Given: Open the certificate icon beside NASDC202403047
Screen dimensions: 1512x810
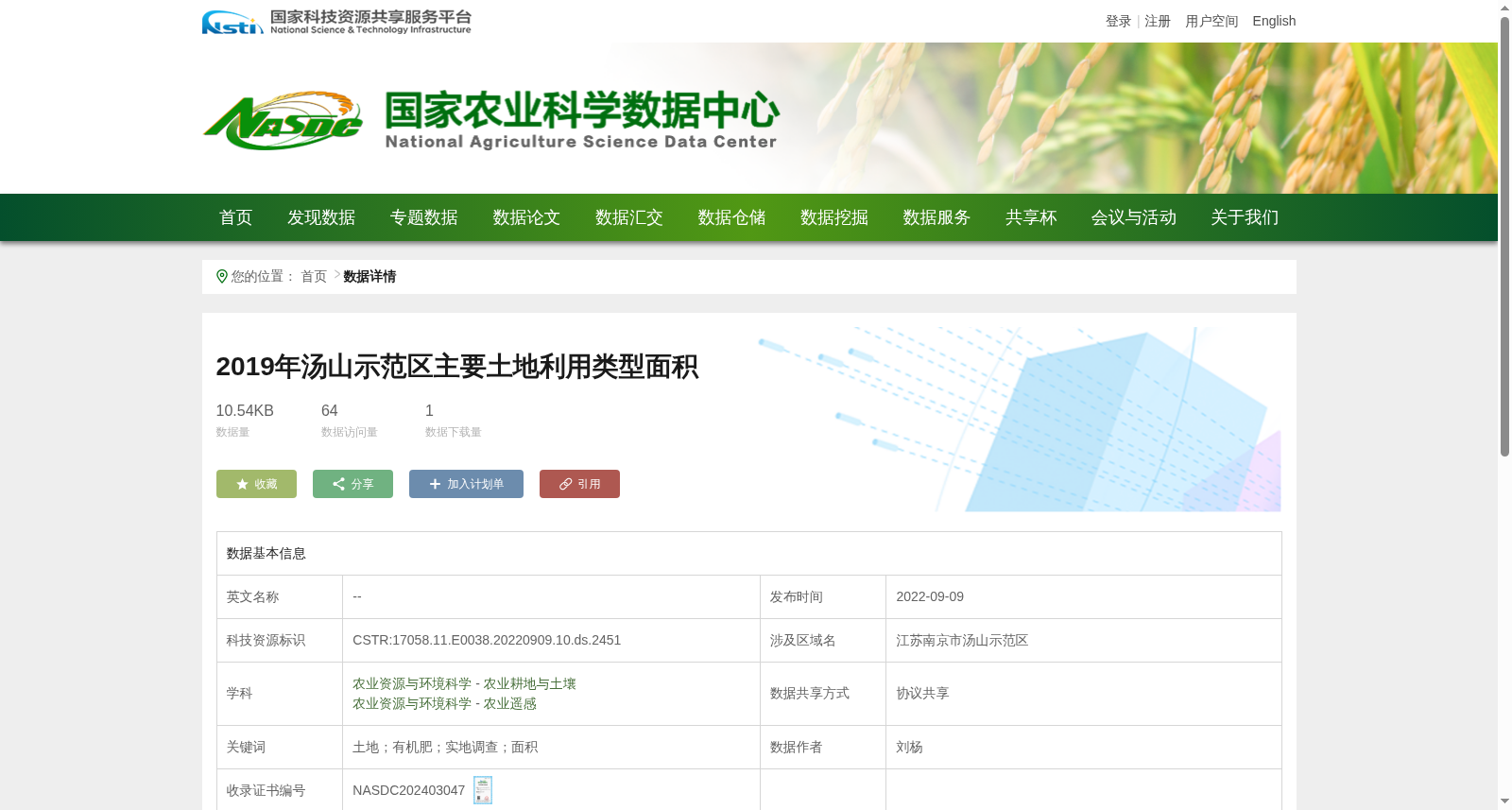Looking at the screenshot, I should point(483,790).
